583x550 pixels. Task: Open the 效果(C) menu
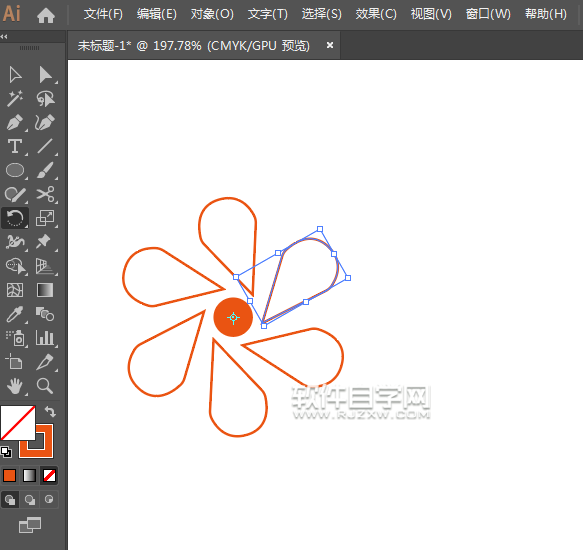point(376,14)
